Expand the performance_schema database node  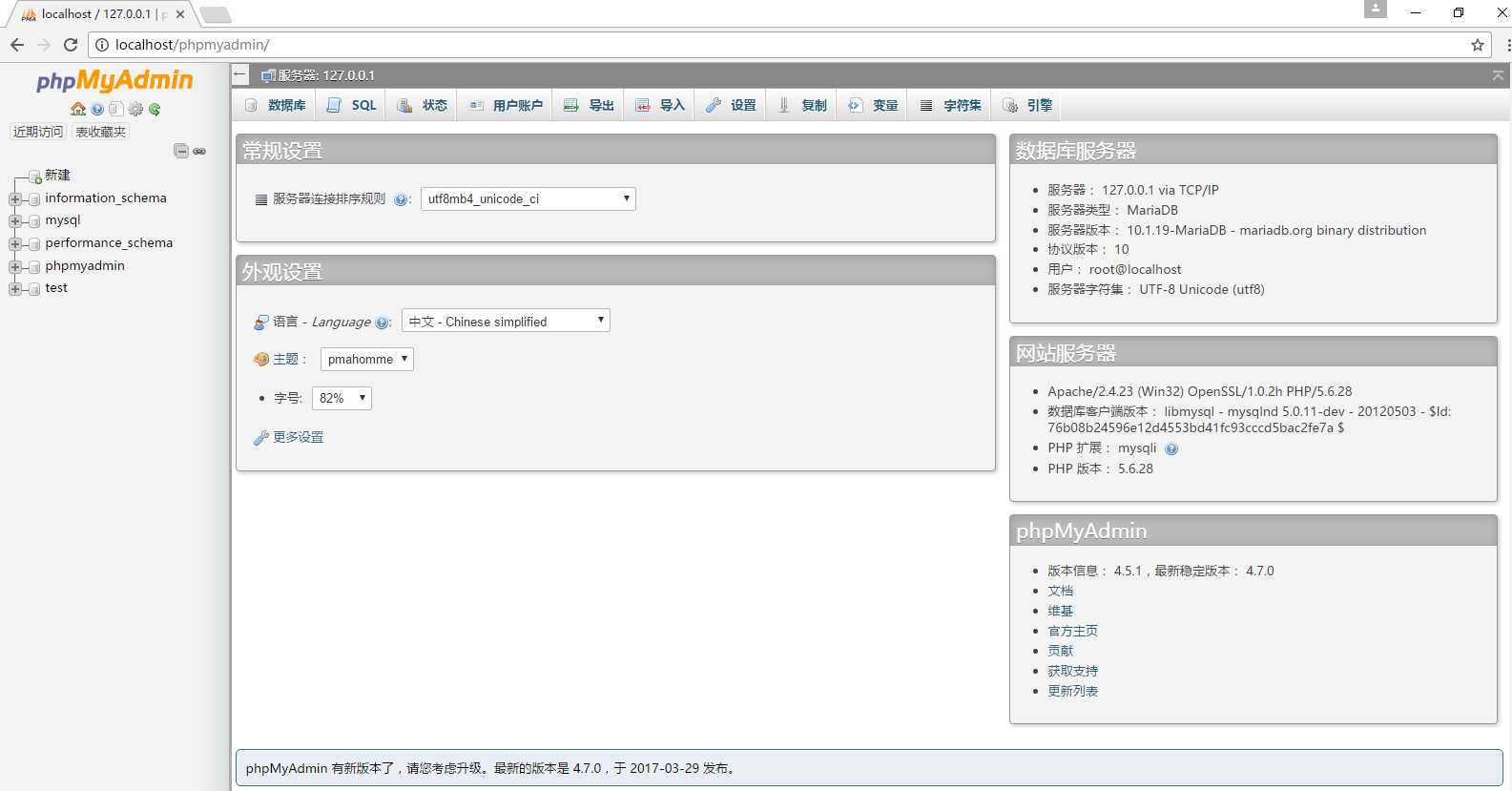15,244
